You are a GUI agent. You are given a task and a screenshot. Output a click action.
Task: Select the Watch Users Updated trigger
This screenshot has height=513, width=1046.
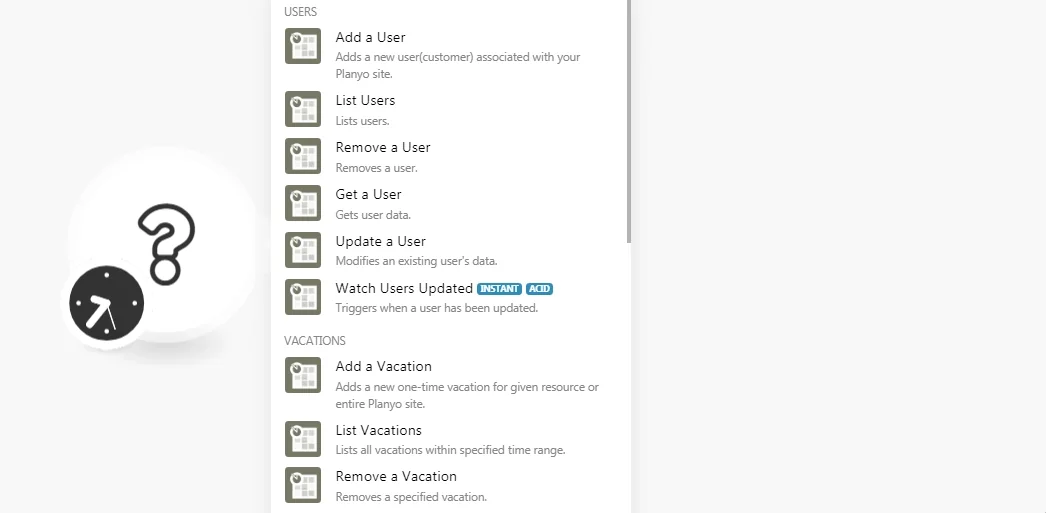tap(450, 298)
